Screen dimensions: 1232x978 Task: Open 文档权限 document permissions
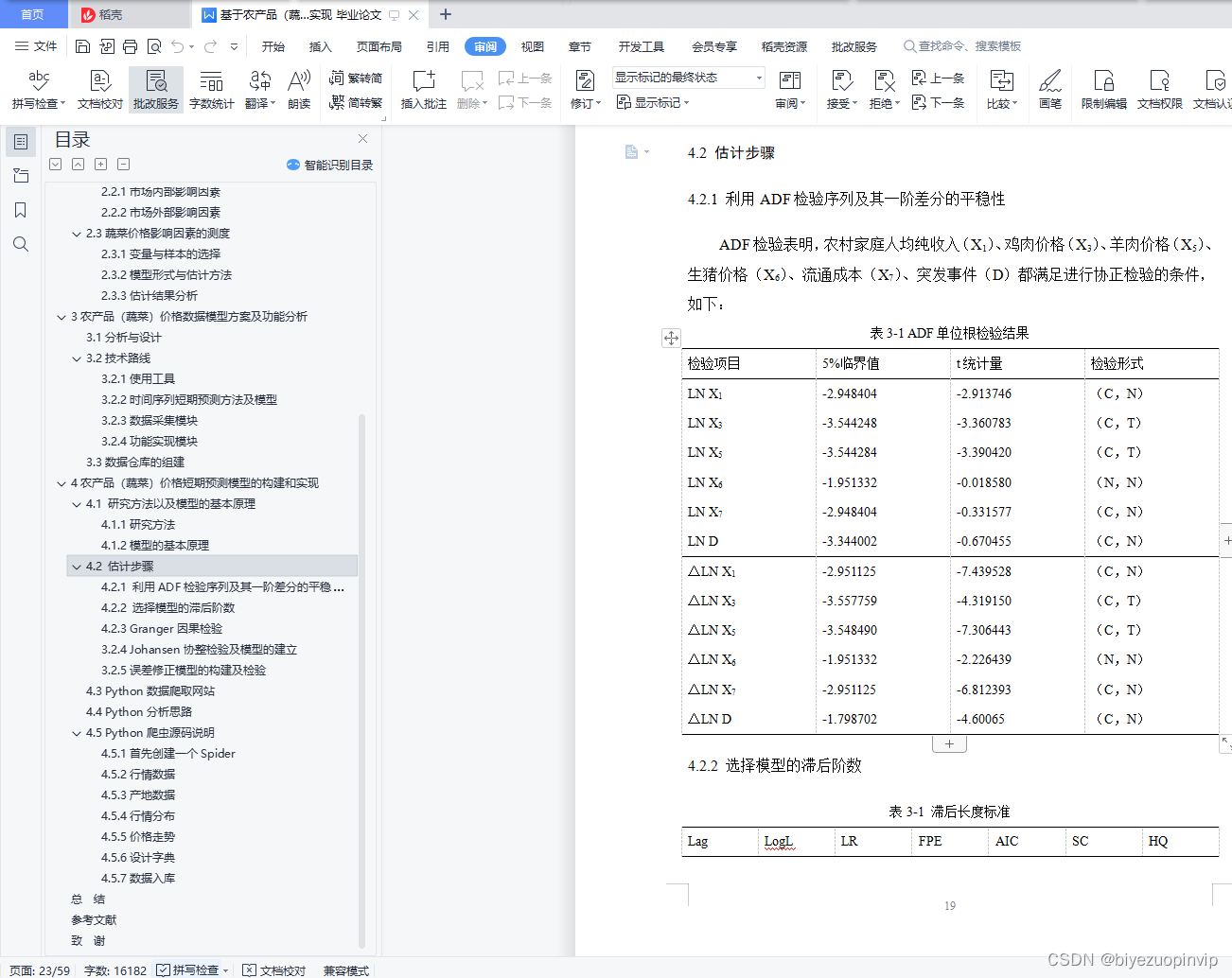pos(1159,90)
